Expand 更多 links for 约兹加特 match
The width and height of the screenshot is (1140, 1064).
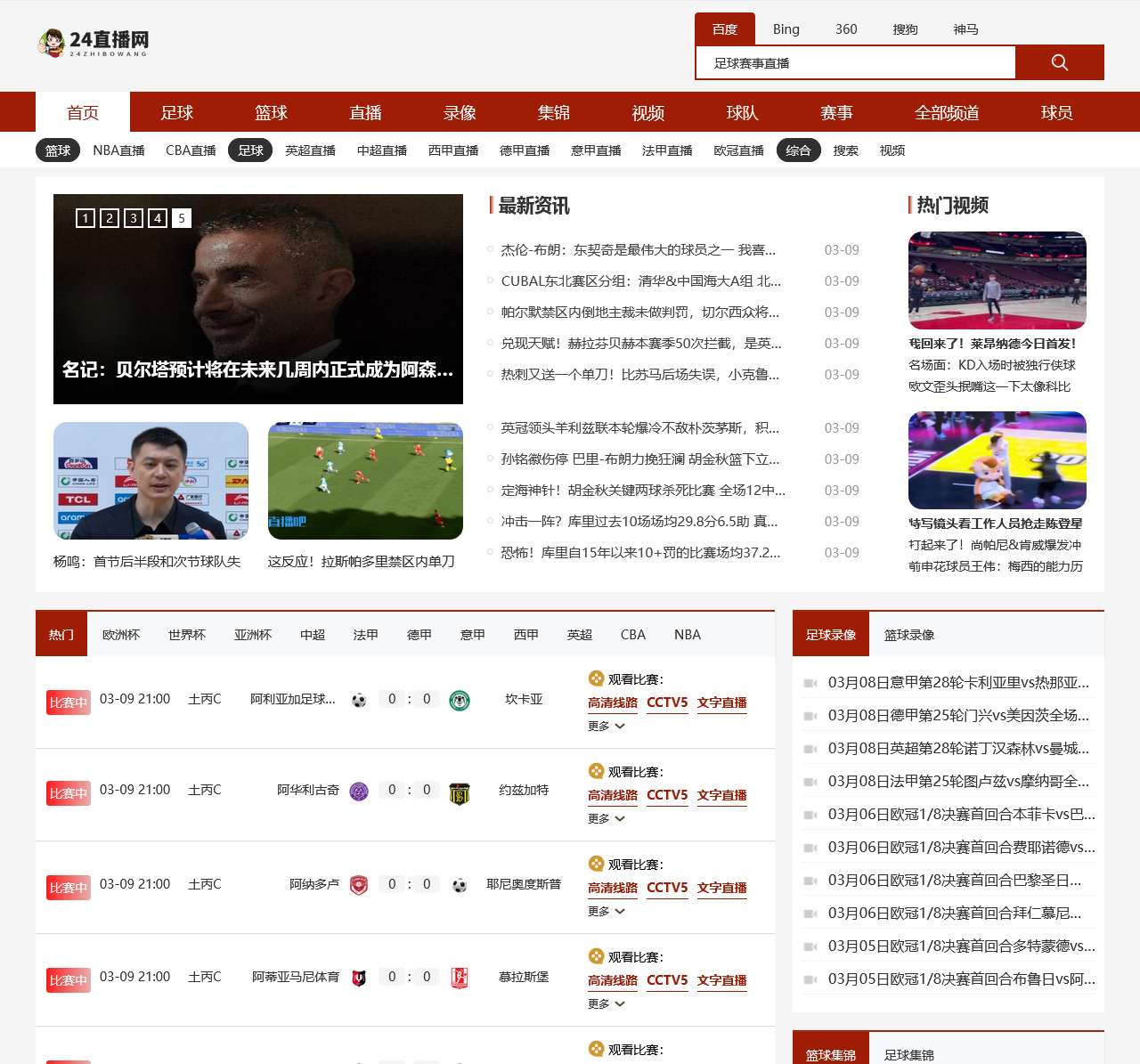coord(607,819)
